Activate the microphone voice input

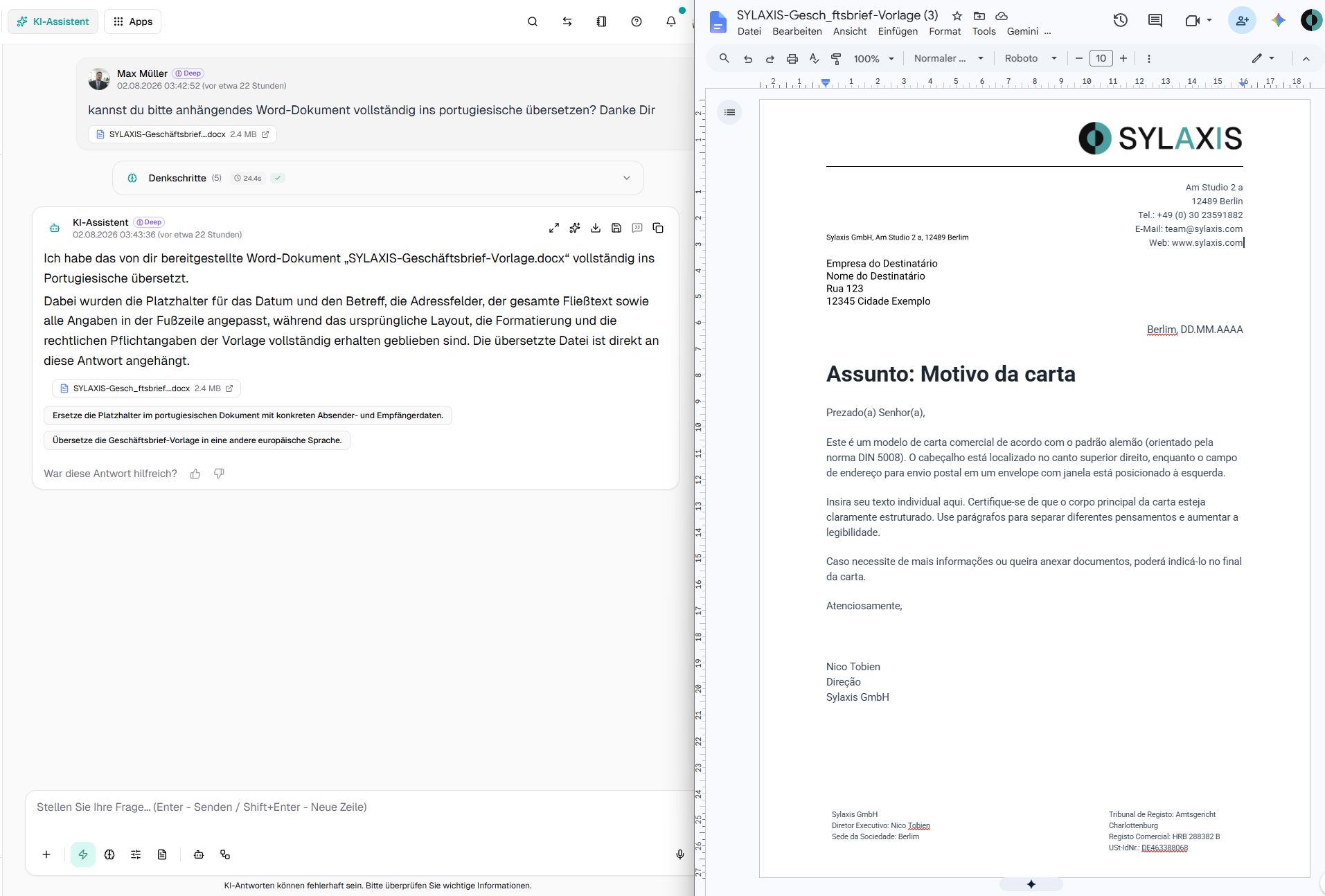click(680, 854)
